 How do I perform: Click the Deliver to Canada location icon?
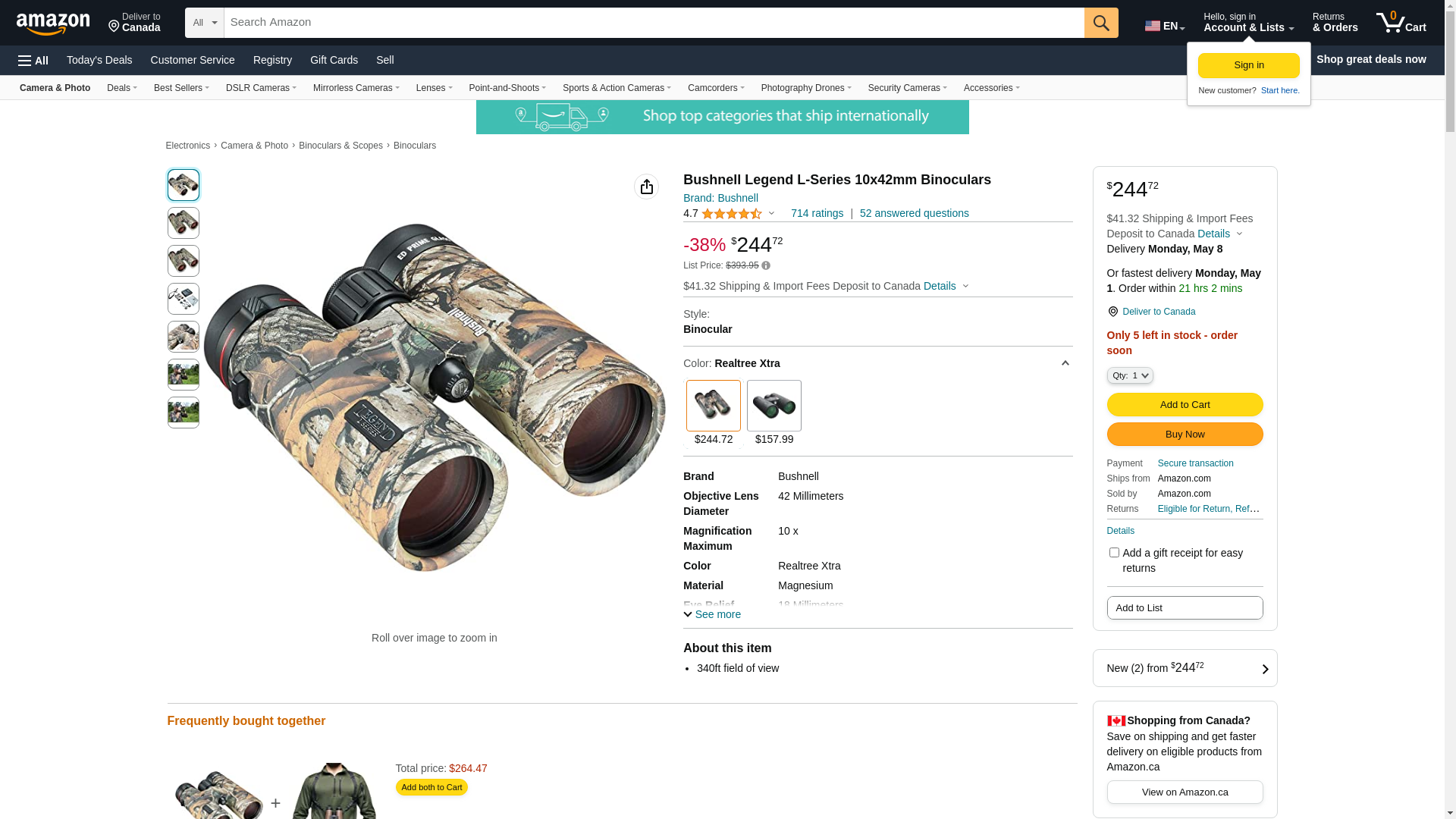point(1113,312)
